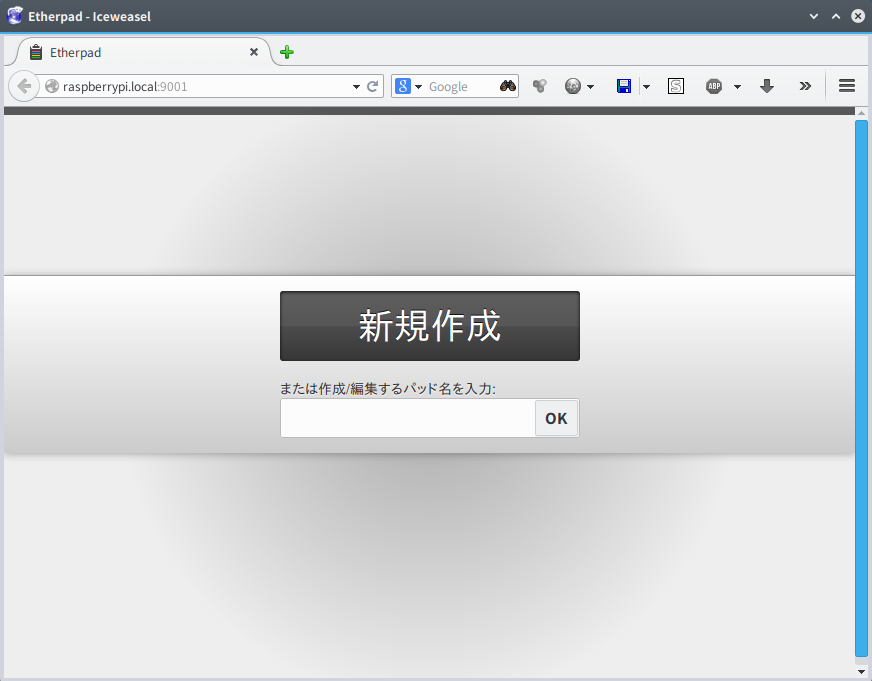
Task: Click the 新規作成 new pad button
Action: point(430,326)
